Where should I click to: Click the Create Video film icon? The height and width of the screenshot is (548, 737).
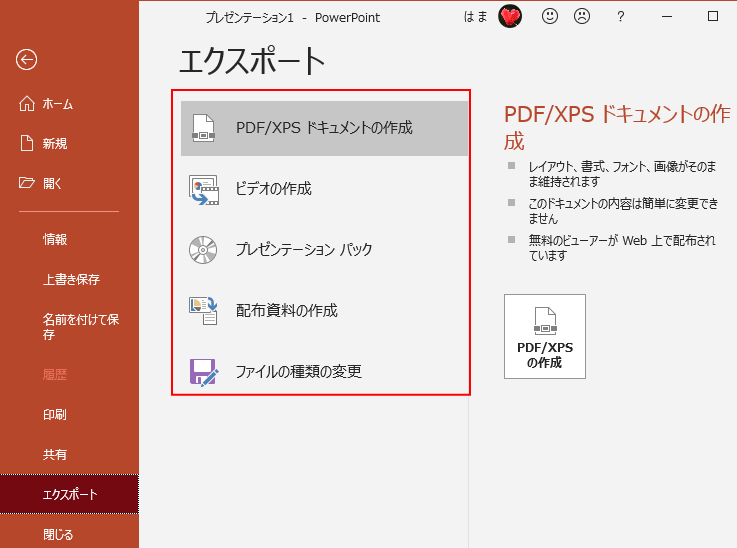coord(204,189)
